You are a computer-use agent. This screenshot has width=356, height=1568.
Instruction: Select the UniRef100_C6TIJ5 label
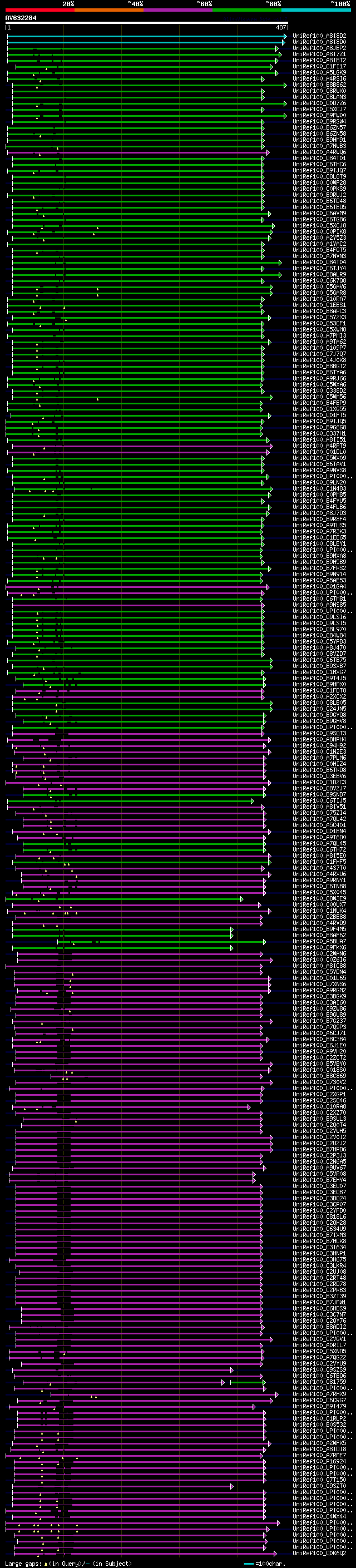click(x=319, y=800)
